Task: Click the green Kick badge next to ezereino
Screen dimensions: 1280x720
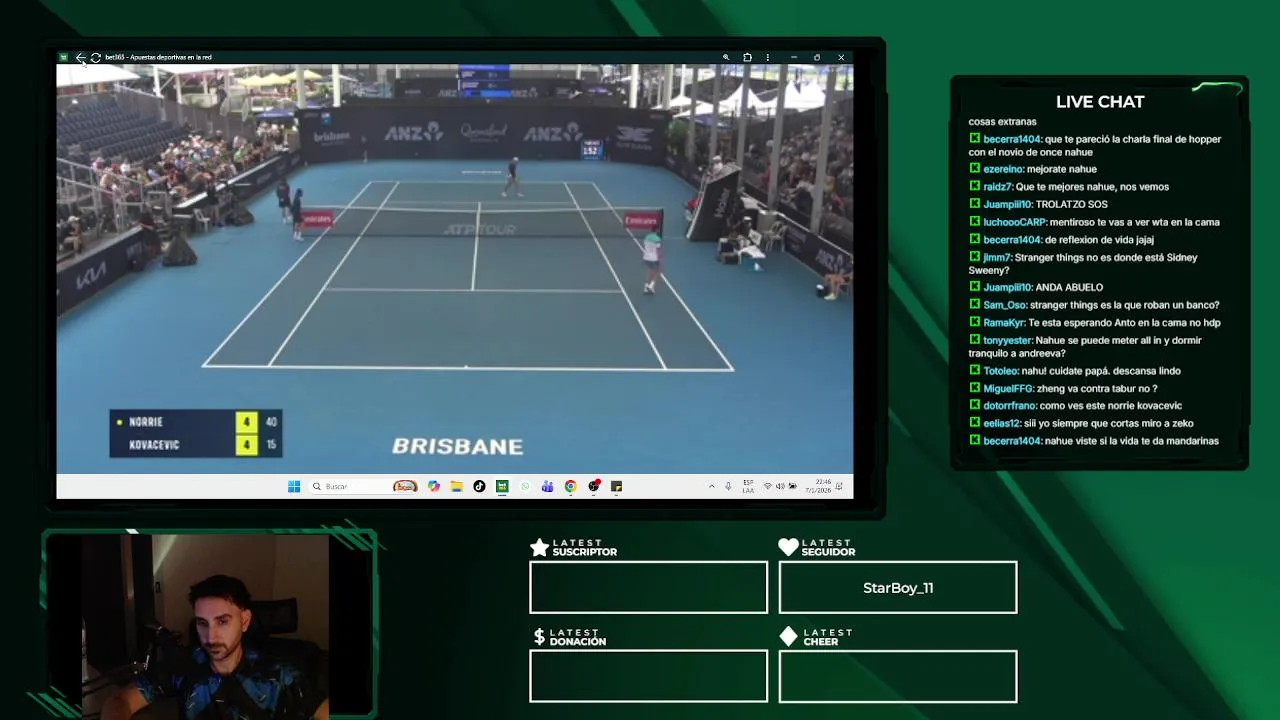Action: coord(975,169)
